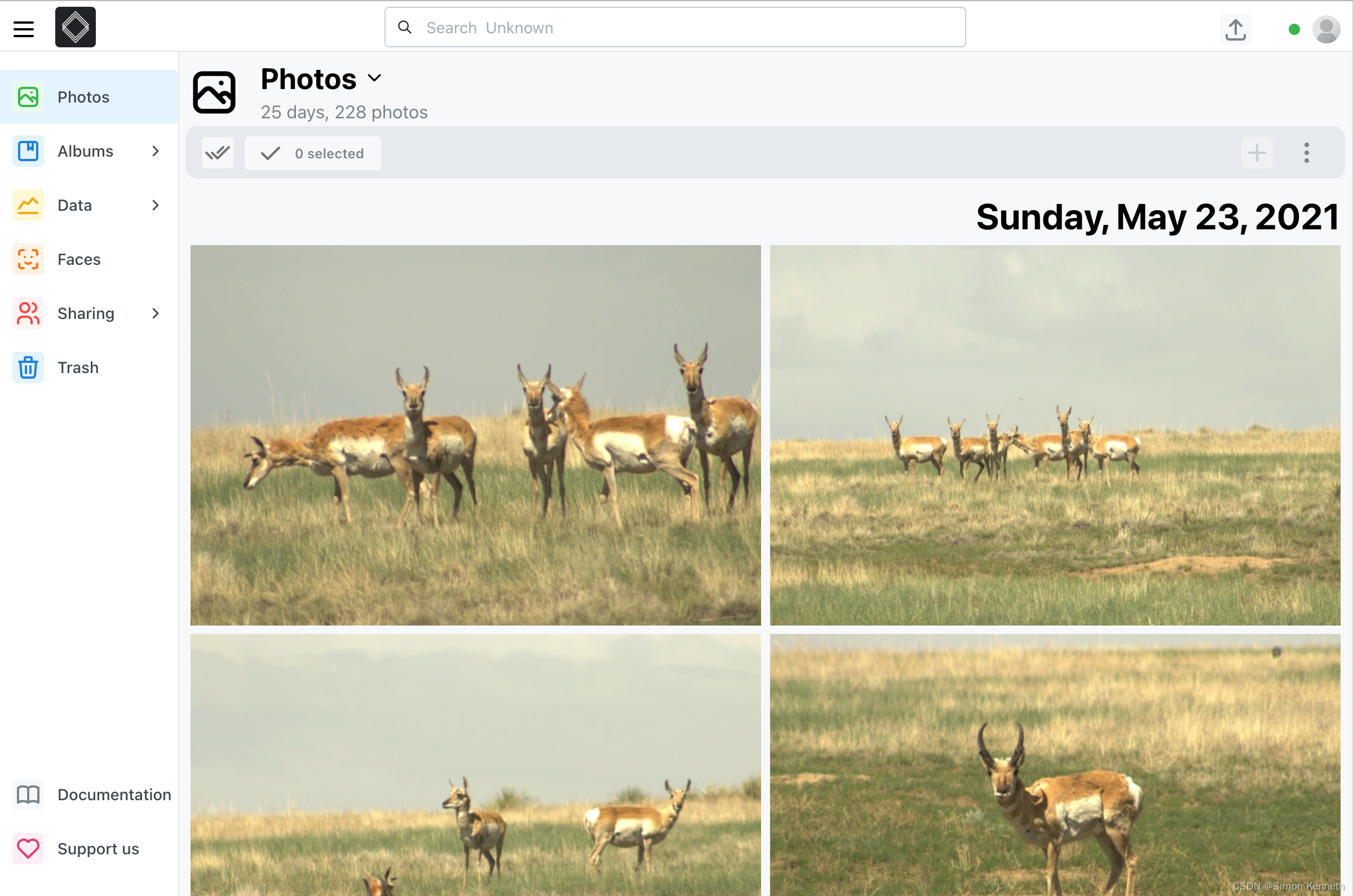Viewport: 1353px width, 896px height.
Task: Expand the Albums submenu chevron
Action: pos(156,151)
